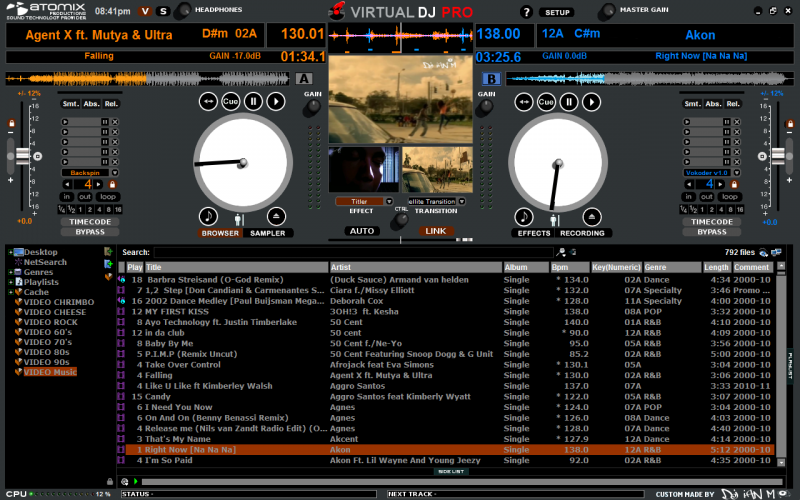Click the deck A pitch slider handle
800x500 pixels.
pos(22,156)
